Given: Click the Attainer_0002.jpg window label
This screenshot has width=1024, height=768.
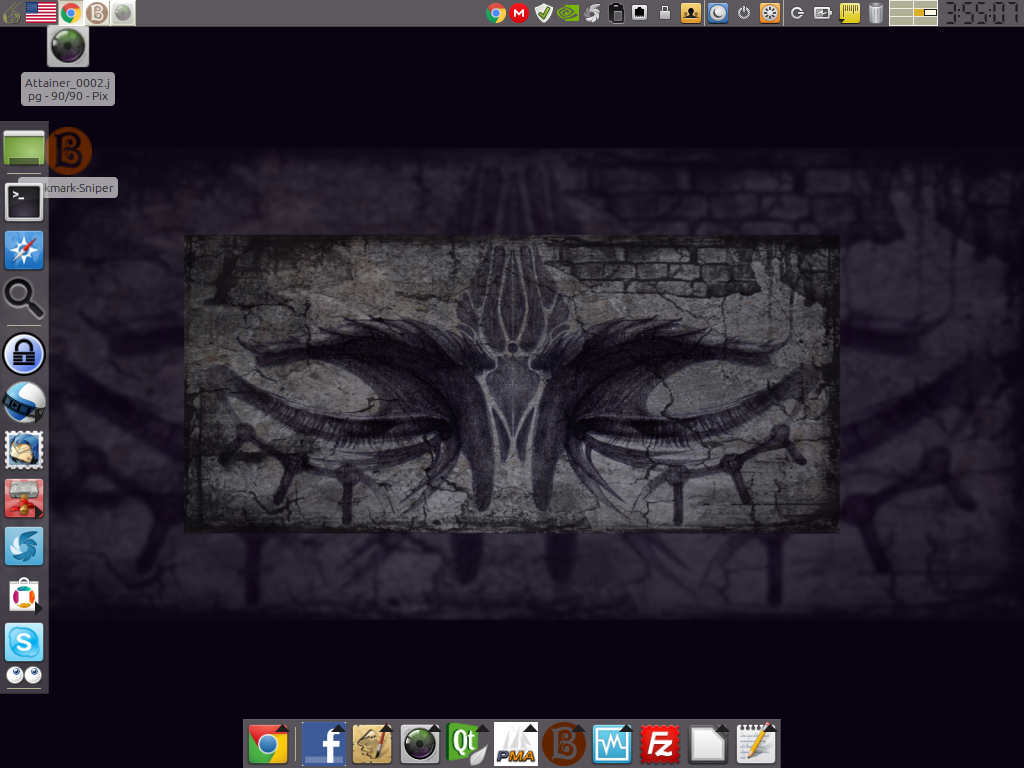Looking at the screenshot, I should coord(68,89).
